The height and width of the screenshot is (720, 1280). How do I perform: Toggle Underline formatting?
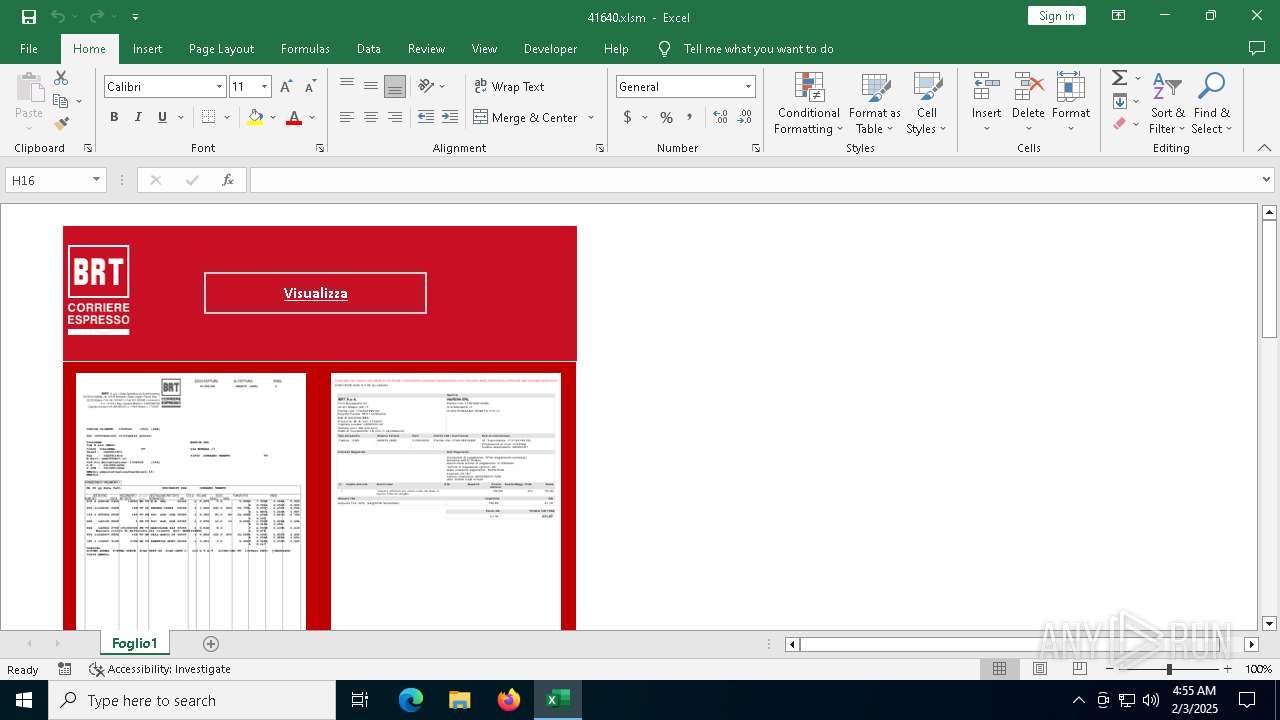click(162, 117)
